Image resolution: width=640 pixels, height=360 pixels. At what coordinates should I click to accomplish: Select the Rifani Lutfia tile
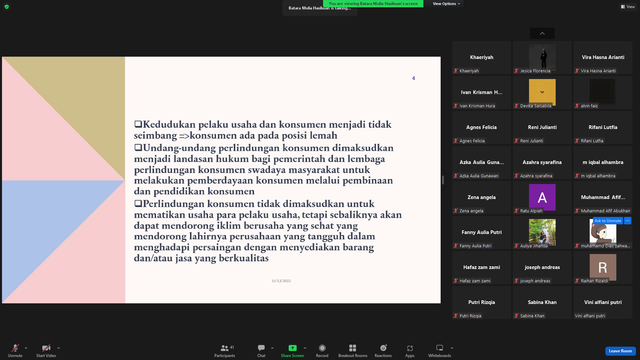click(x=603, y=128)
